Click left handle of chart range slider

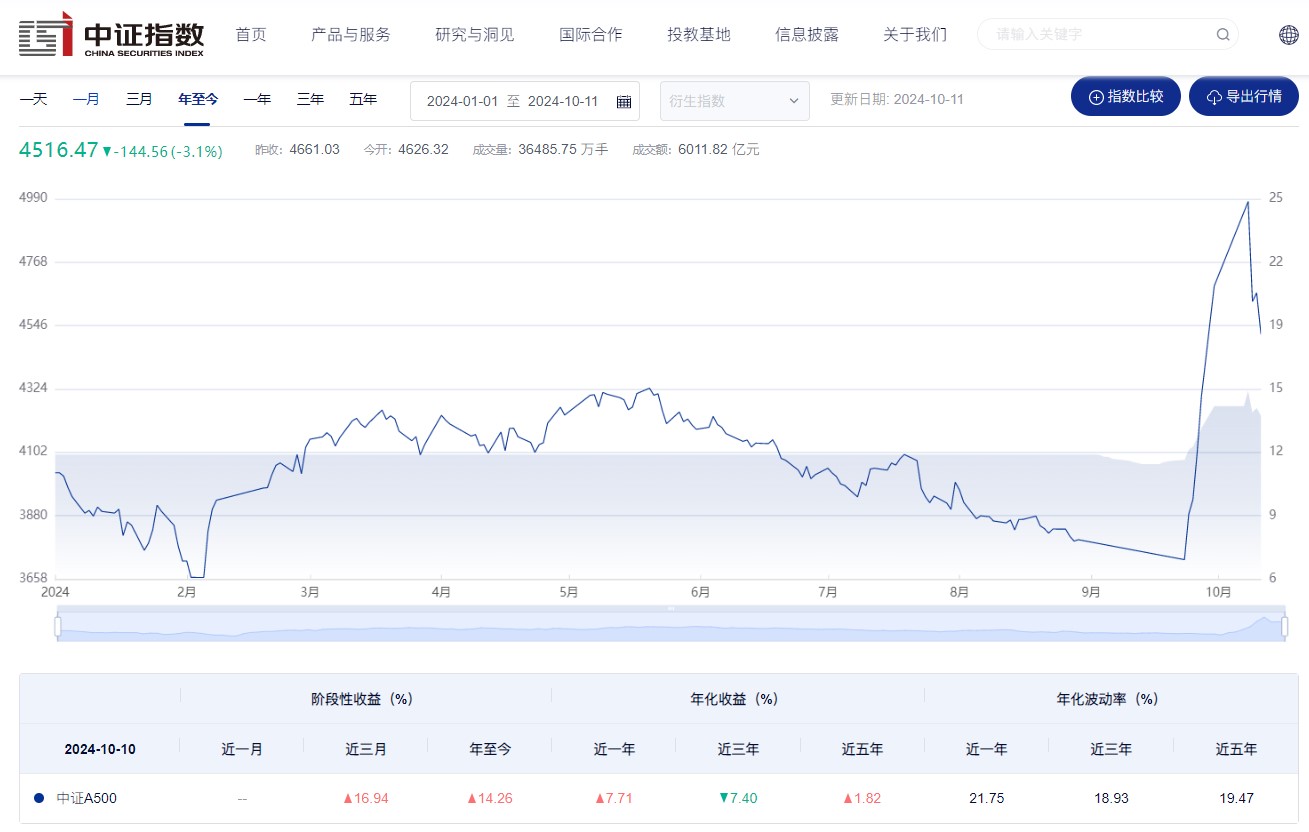pyautogui.click(x=58, y=626)
